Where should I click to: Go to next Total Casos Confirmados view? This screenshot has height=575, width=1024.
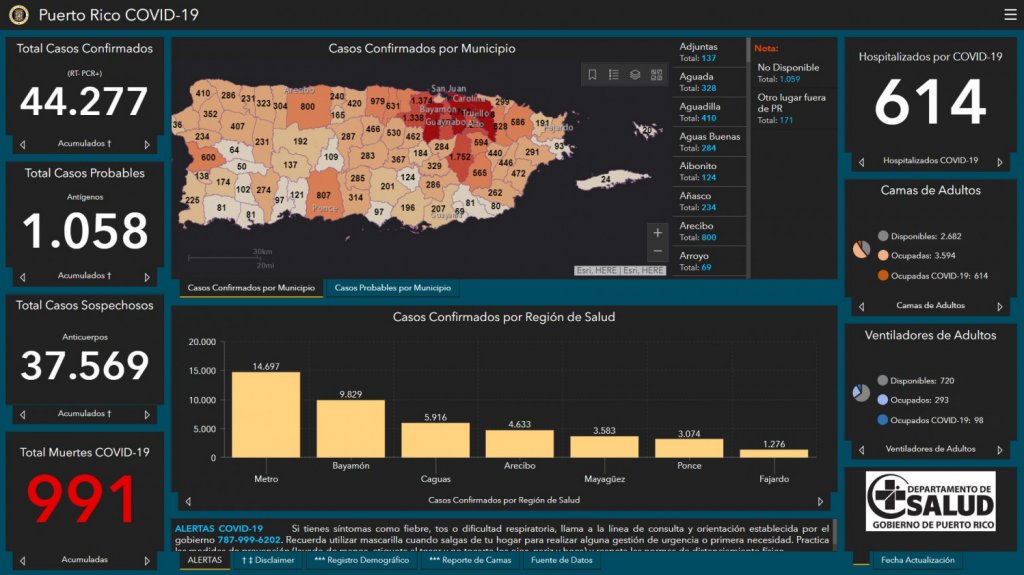click(147, 144)
